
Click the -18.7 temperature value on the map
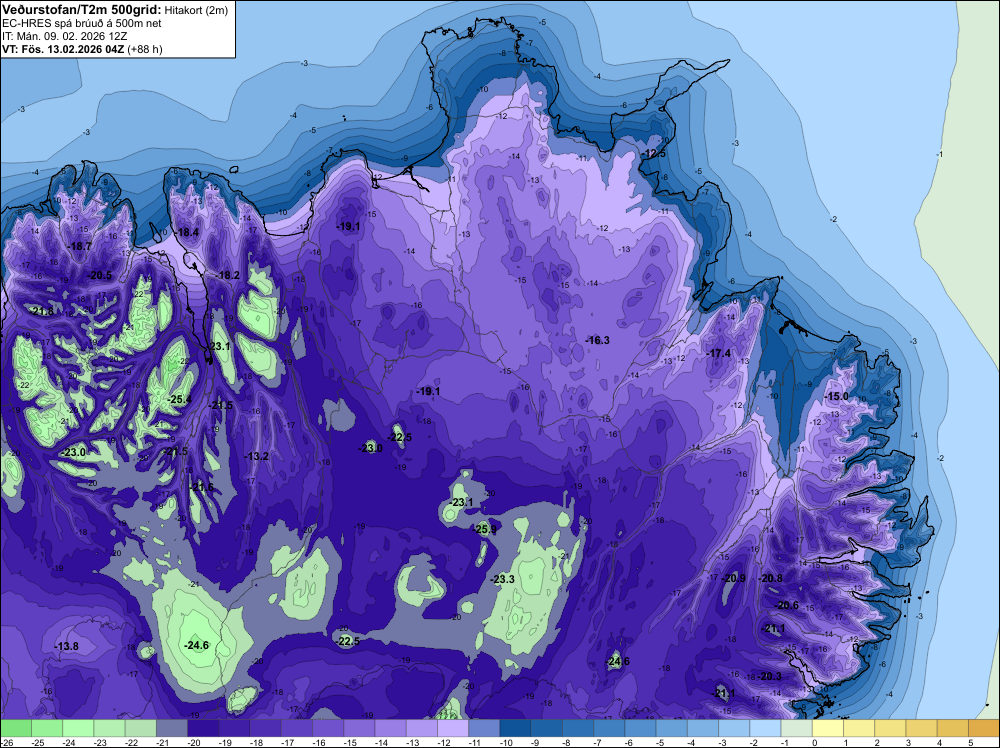click(x=80, y=246)
